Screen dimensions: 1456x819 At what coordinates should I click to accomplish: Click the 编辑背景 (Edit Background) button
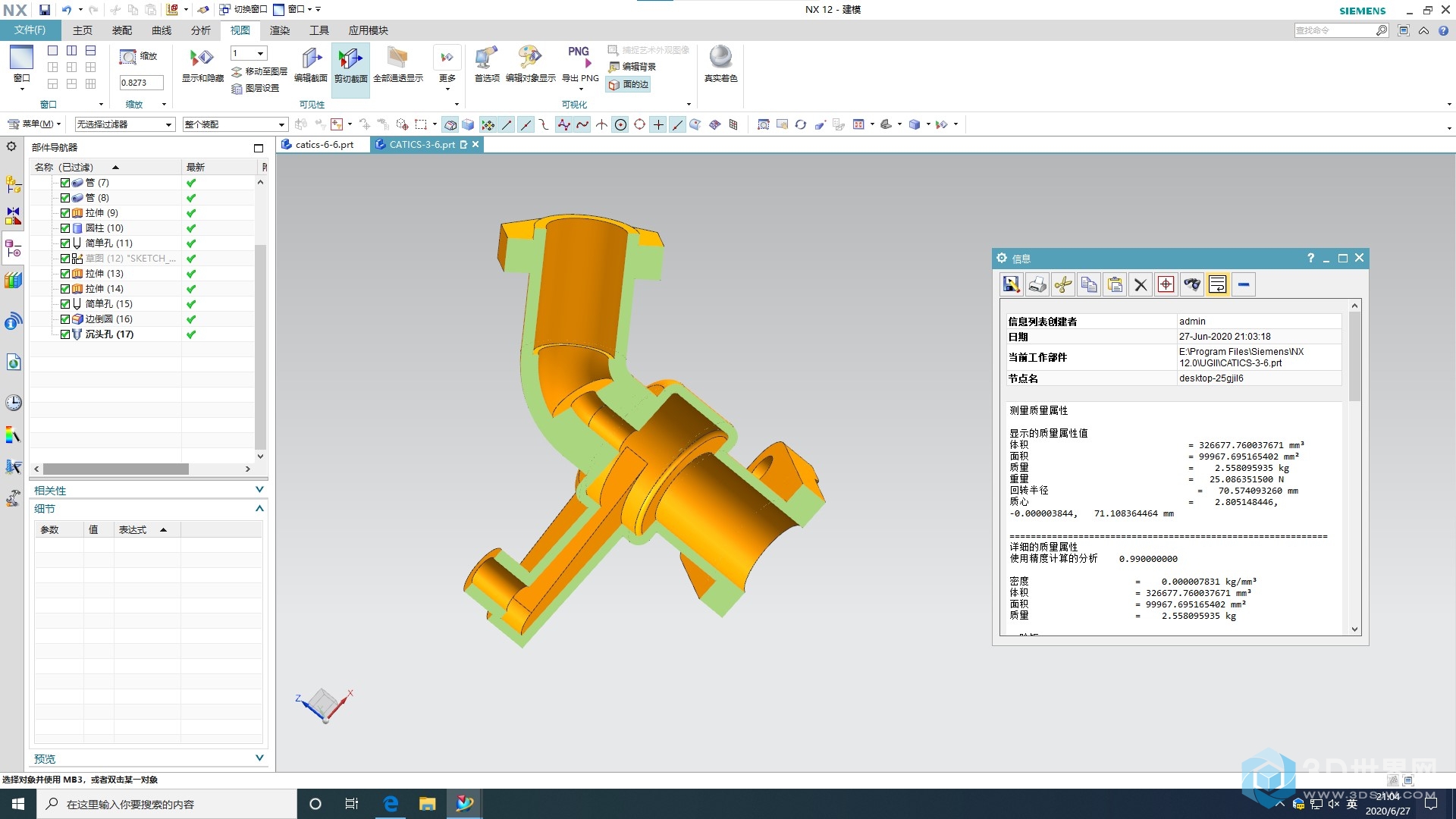632,67
